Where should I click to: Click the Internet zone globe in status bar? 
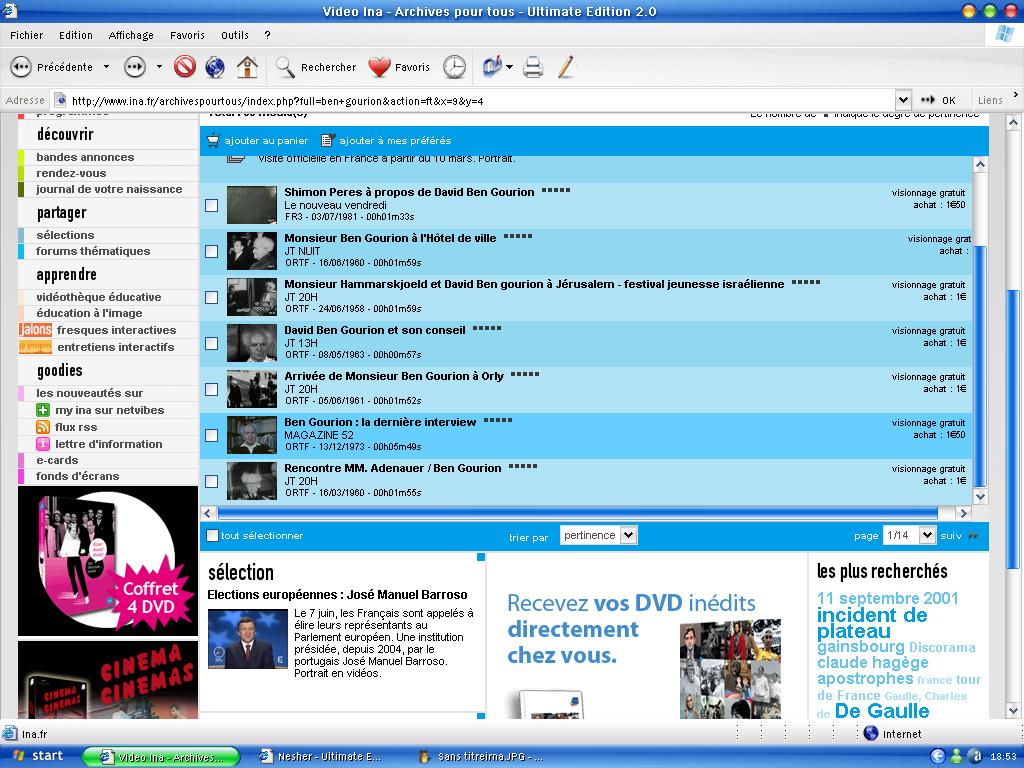click(871, 733)
